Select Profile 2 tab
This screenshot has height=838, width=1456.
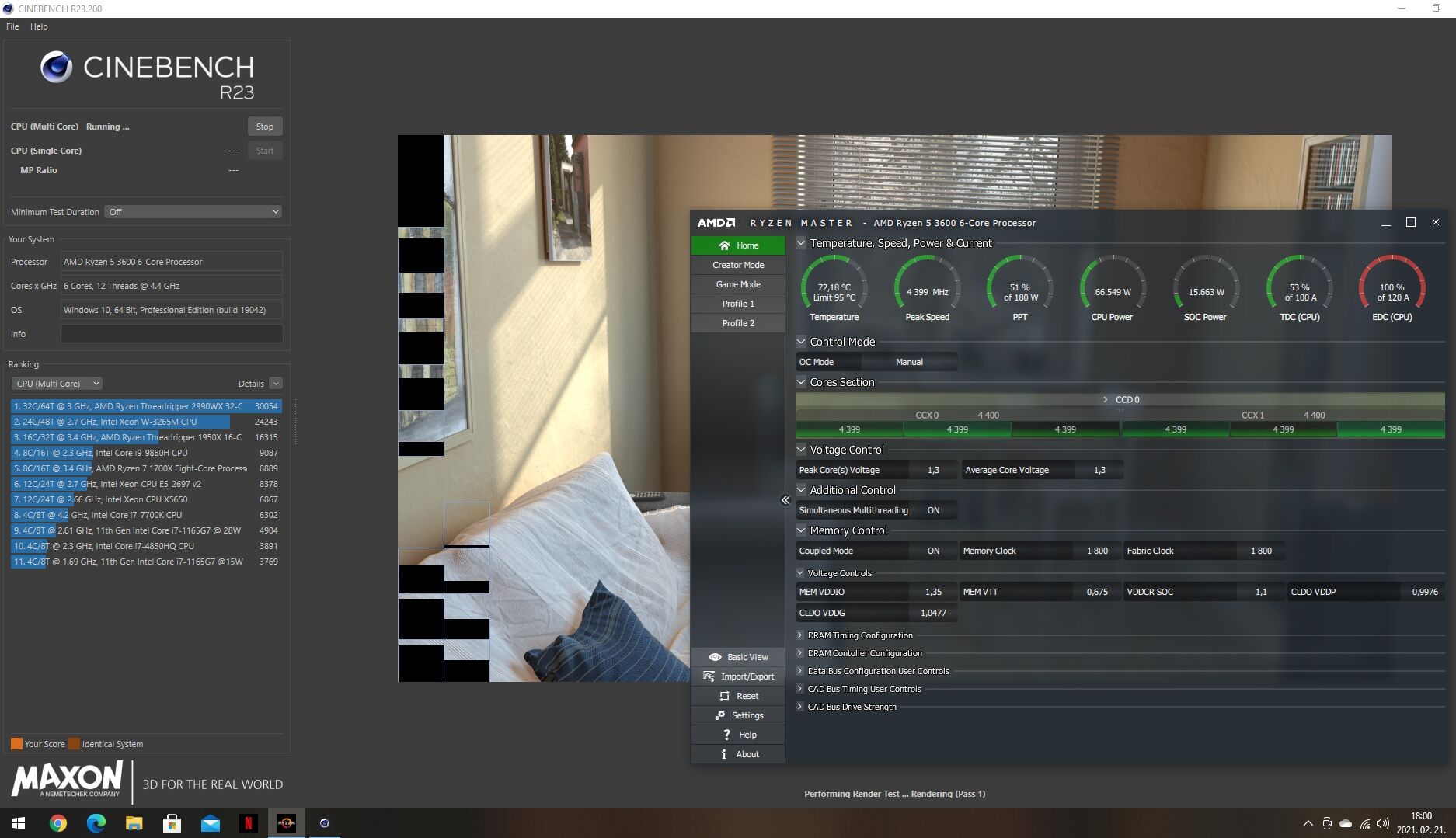(x=738, y=323)
